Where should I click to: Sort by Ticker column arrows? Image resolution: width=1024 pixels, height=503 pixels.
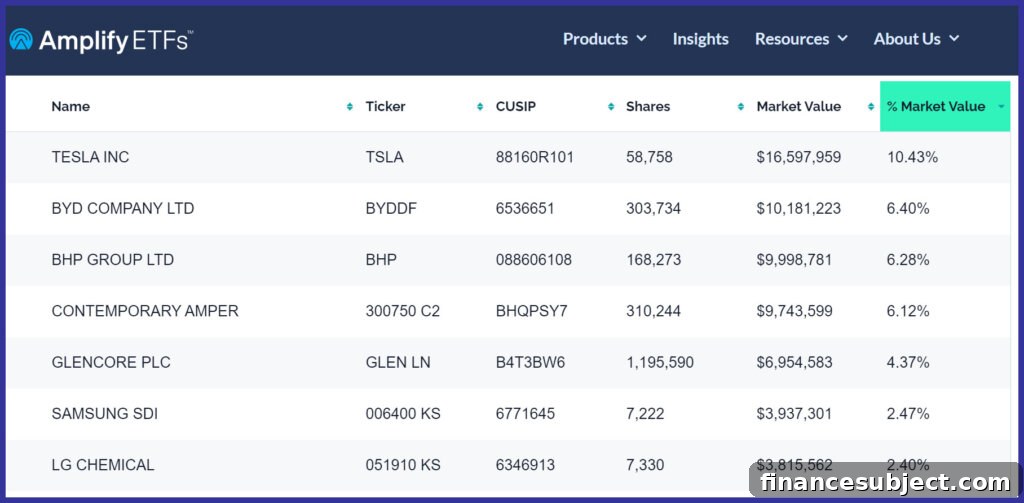(x=480, y=106)
